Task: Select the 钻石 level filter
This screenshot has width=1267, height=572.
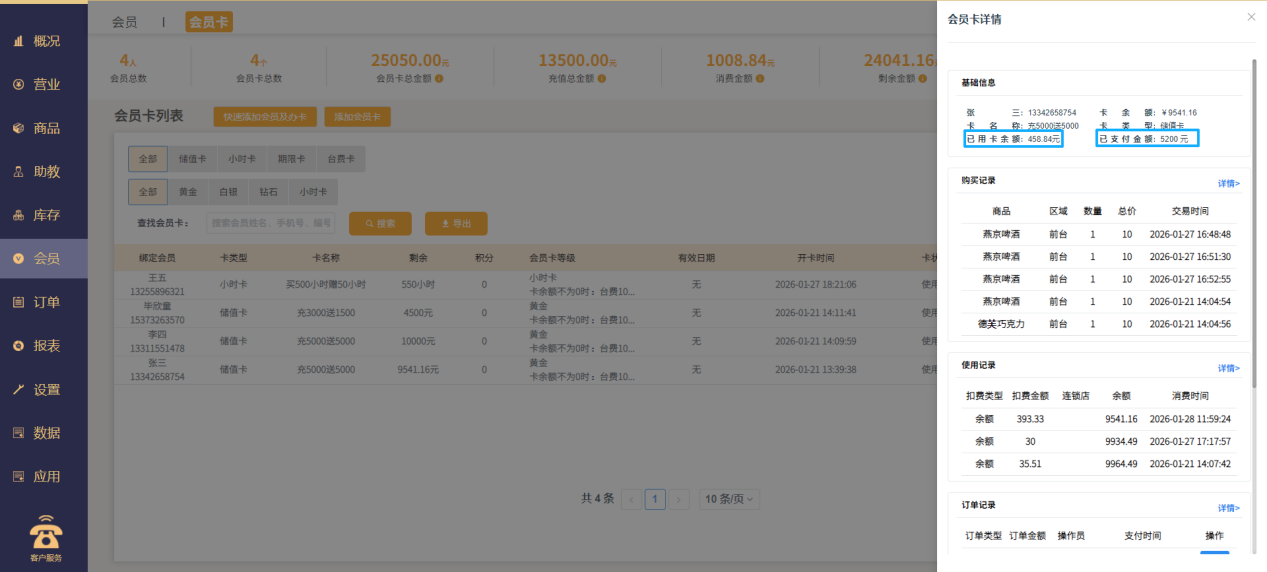Action: point(268,192)
